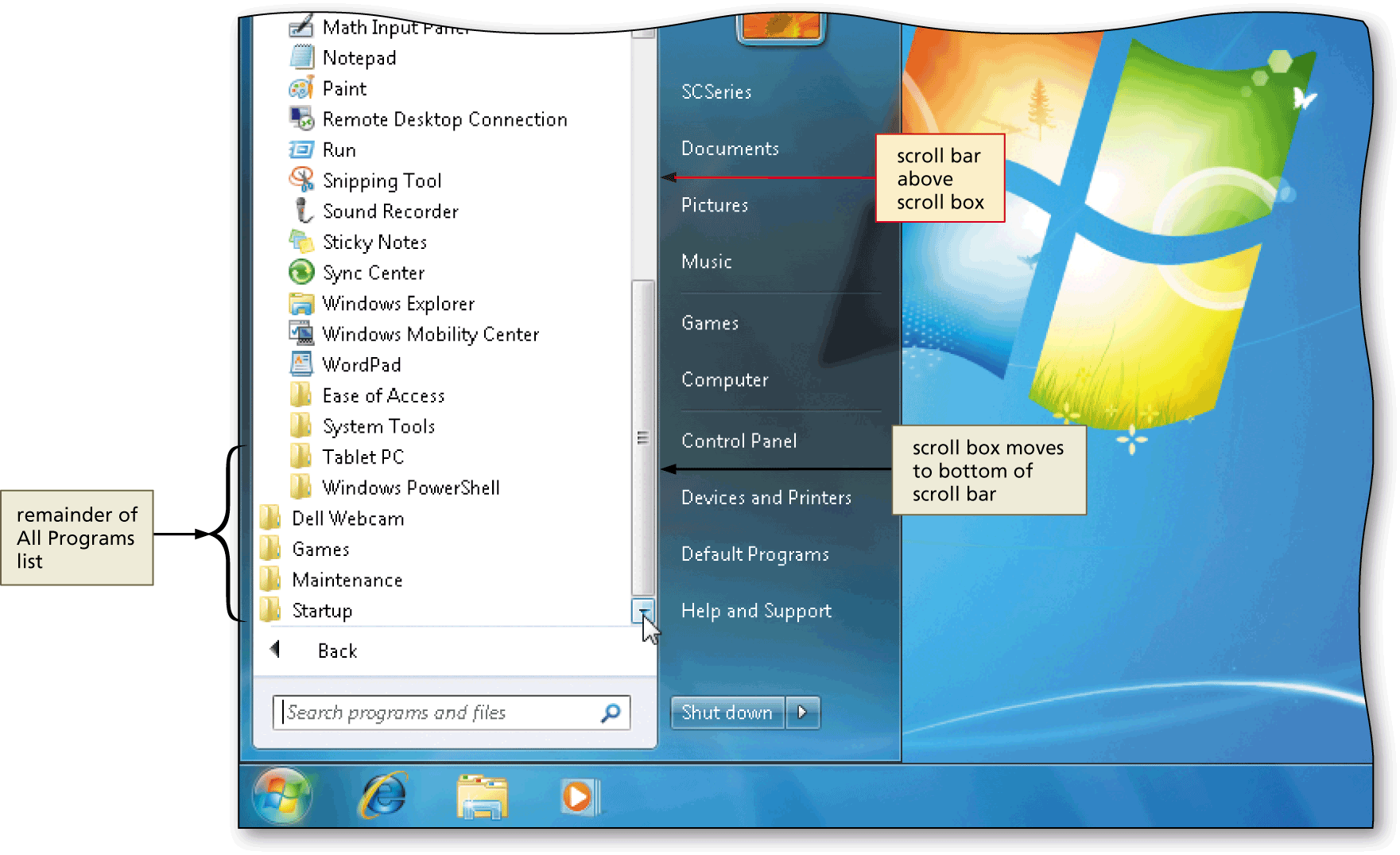Open Music from the right pane

click(707, 262)
